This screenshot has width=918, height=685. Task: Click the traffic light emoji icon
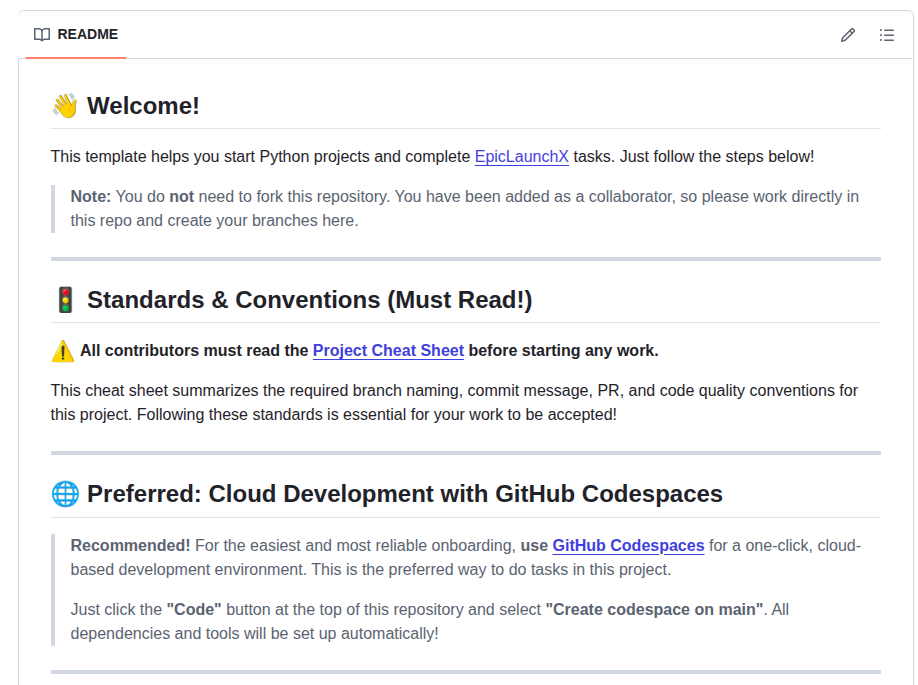click(65, 300)
